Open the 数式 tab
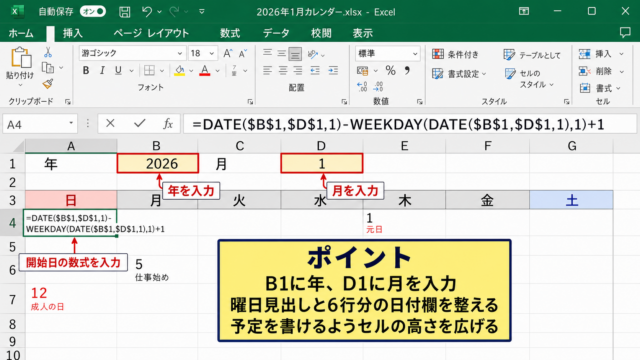The image size is (640, 360). (230, 33)
